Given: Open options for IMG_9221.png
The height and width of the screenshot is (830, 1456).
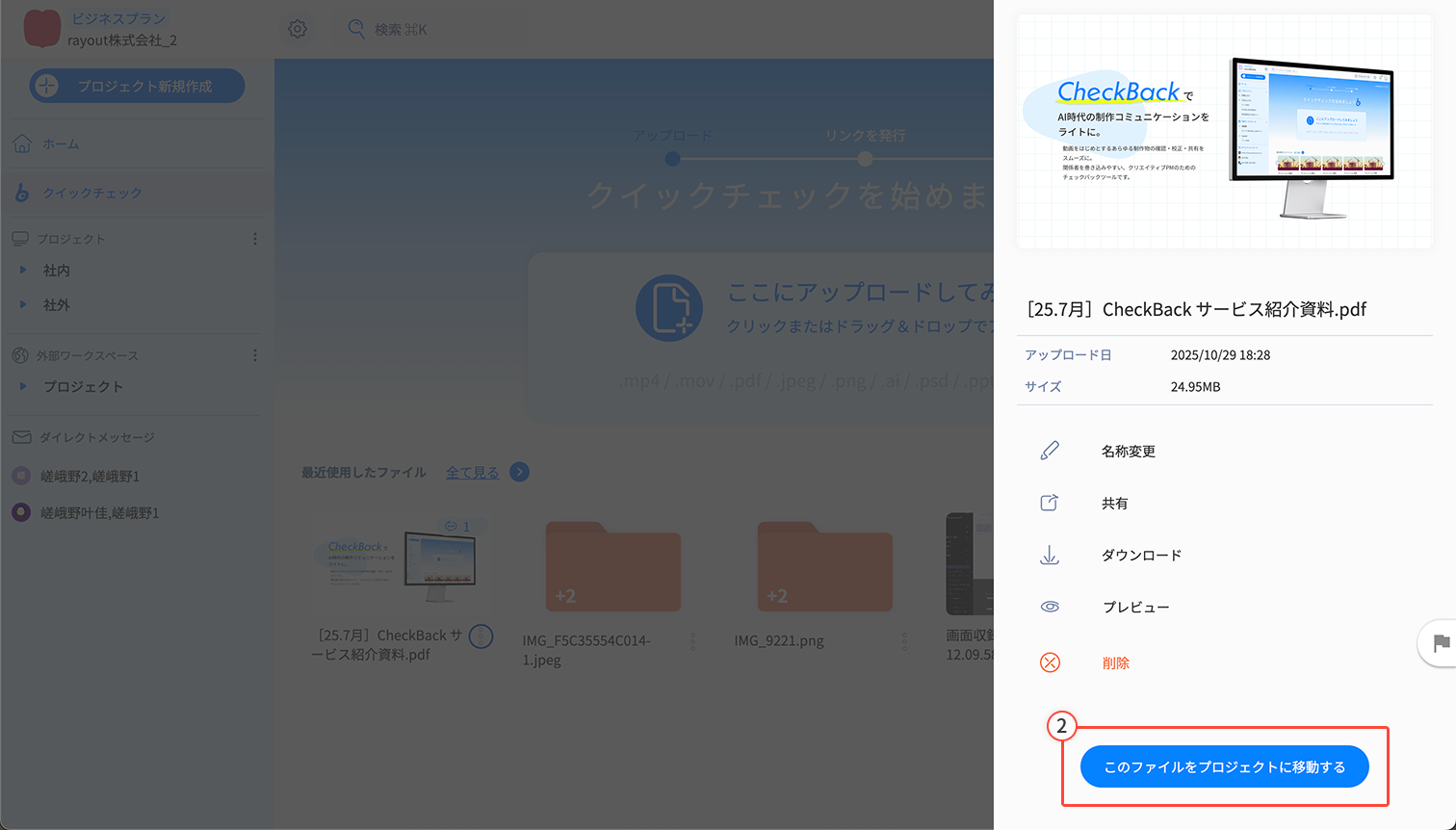Looking at the screenshot, I should [x=904, y=641].
